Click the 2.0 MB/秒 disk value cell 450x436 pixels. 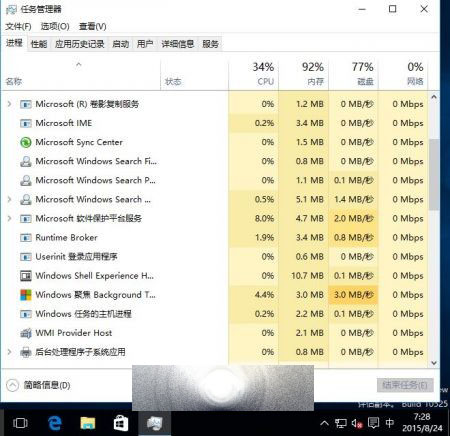point(353,219)
